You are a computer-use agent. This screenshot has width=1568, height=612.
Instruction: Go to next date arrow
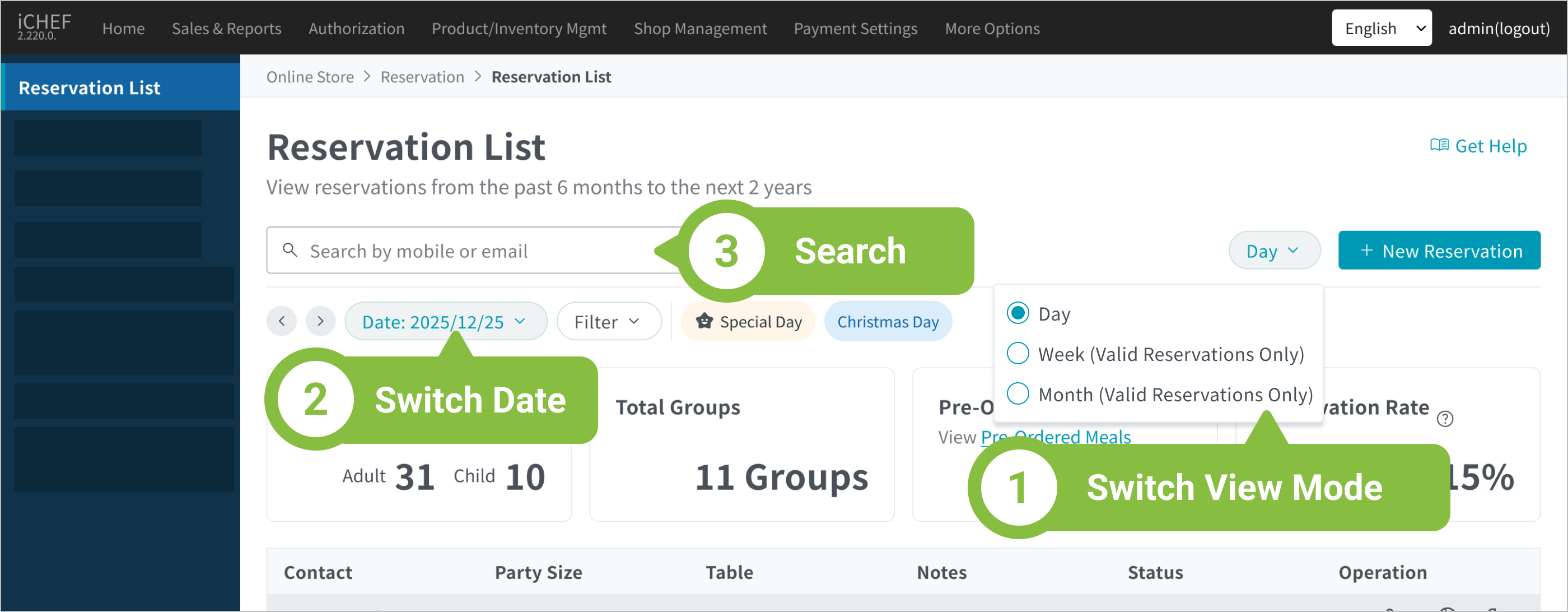(320, 321)
